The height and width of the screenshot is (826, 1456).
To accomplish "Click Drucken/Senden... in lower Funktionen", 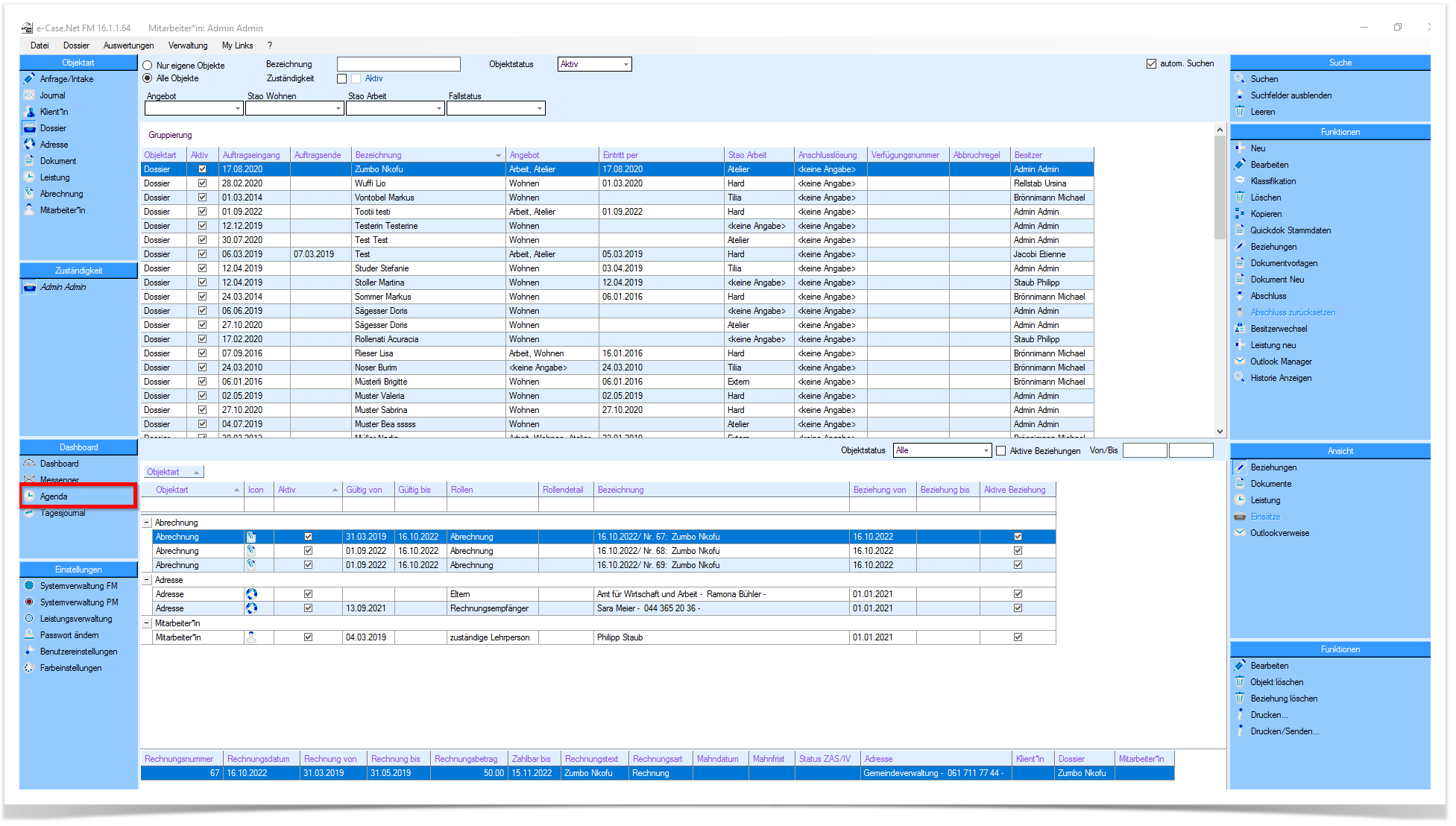I will pos(1285,731).
